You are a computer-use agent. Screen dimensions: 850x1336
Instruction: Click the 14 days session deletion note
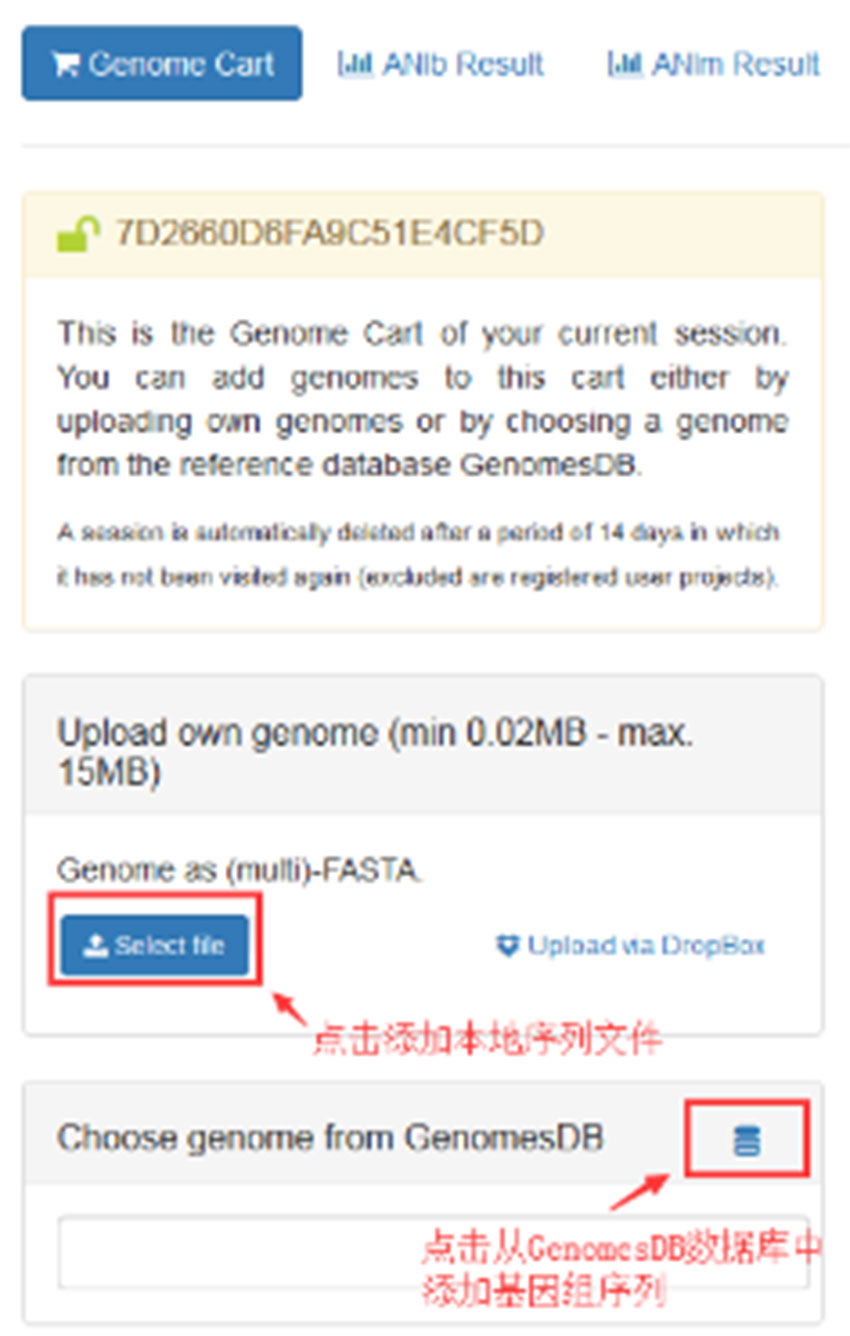click(x=418, y=555)
